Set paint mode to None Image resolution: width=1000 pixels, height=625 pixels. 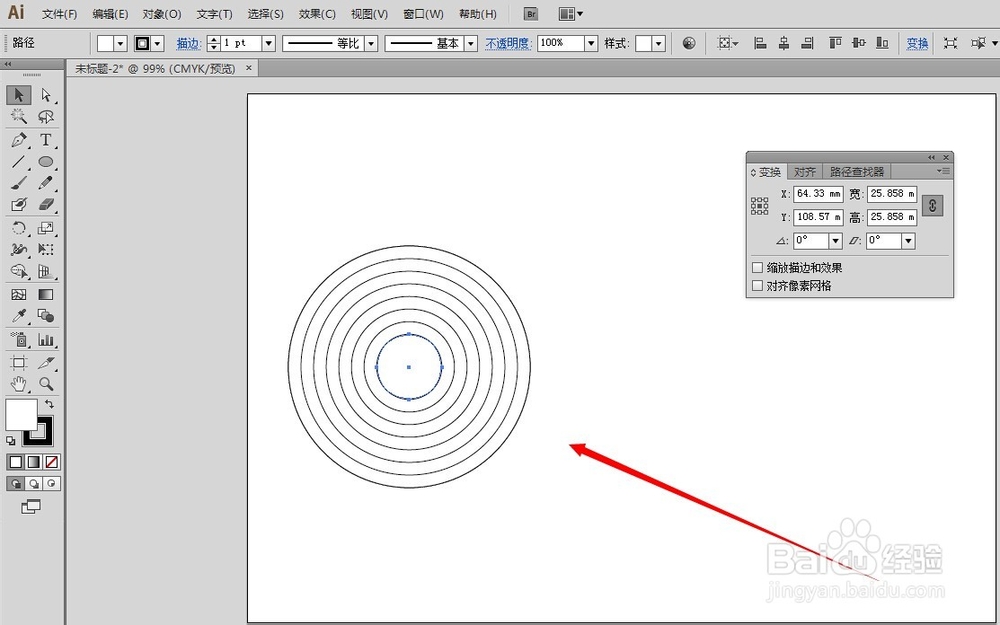coord(52,462)
